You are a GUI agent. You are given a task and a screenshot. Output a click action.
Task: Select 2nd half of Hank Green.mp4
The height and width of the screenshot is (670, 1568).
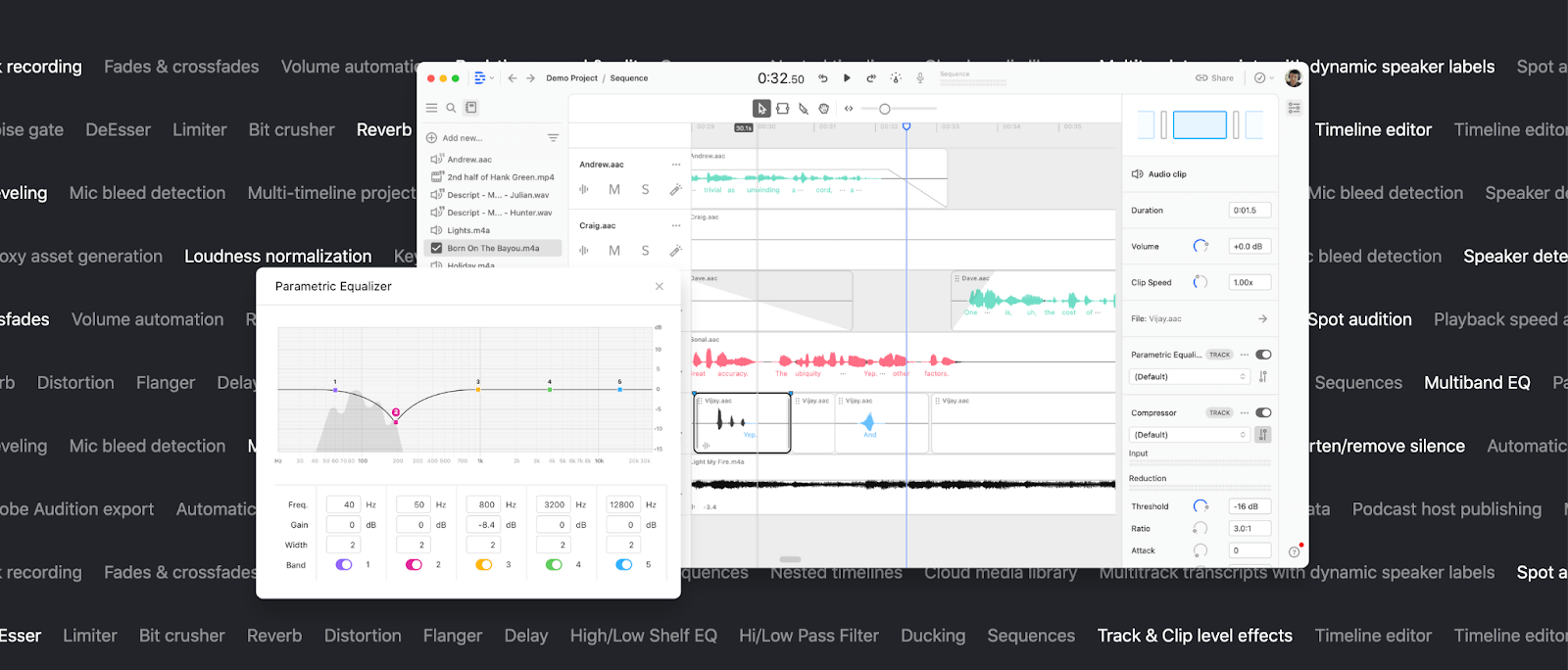click(x=495, y=177)
